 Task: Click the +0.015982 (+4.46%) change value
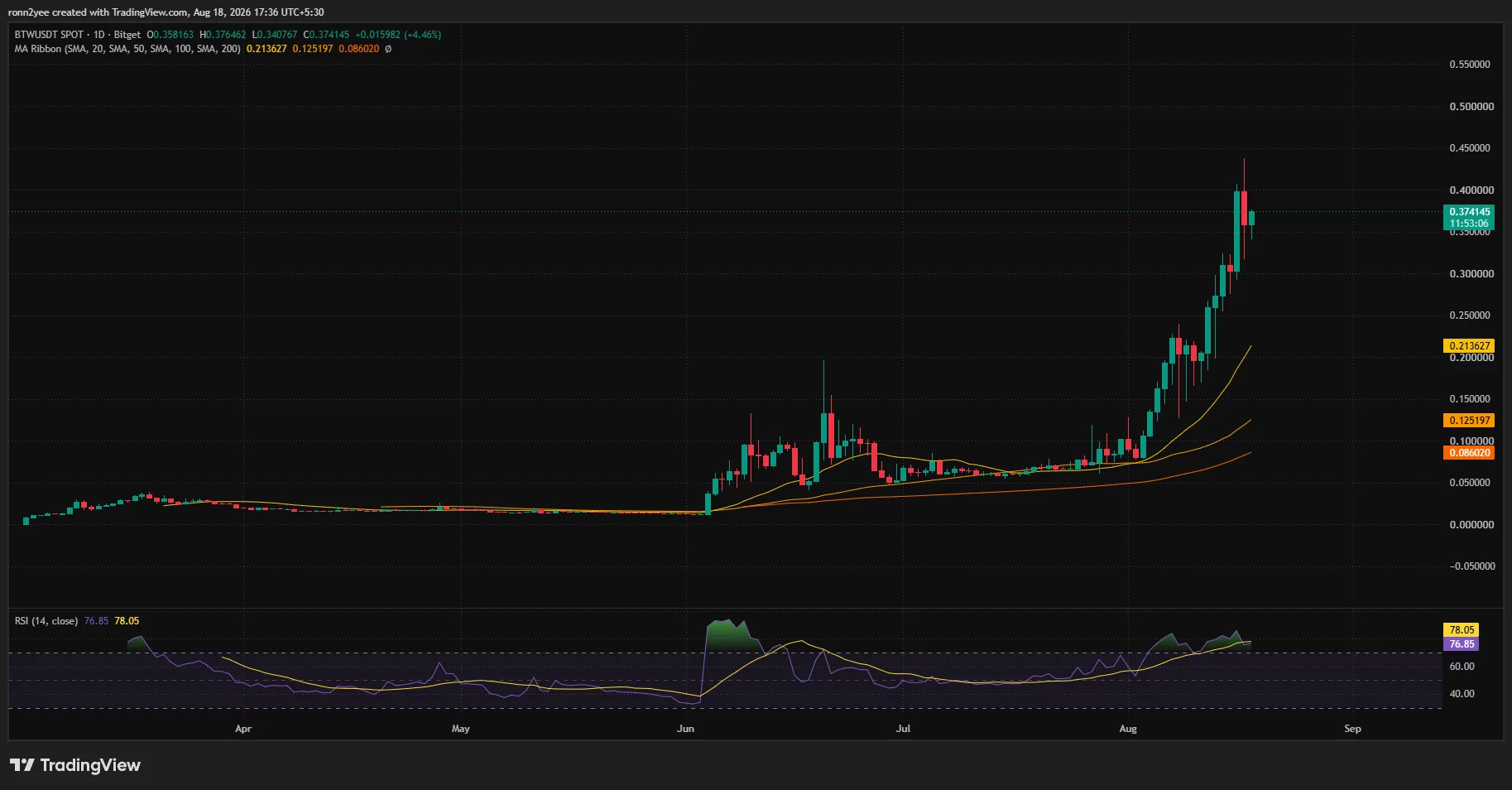398,35
